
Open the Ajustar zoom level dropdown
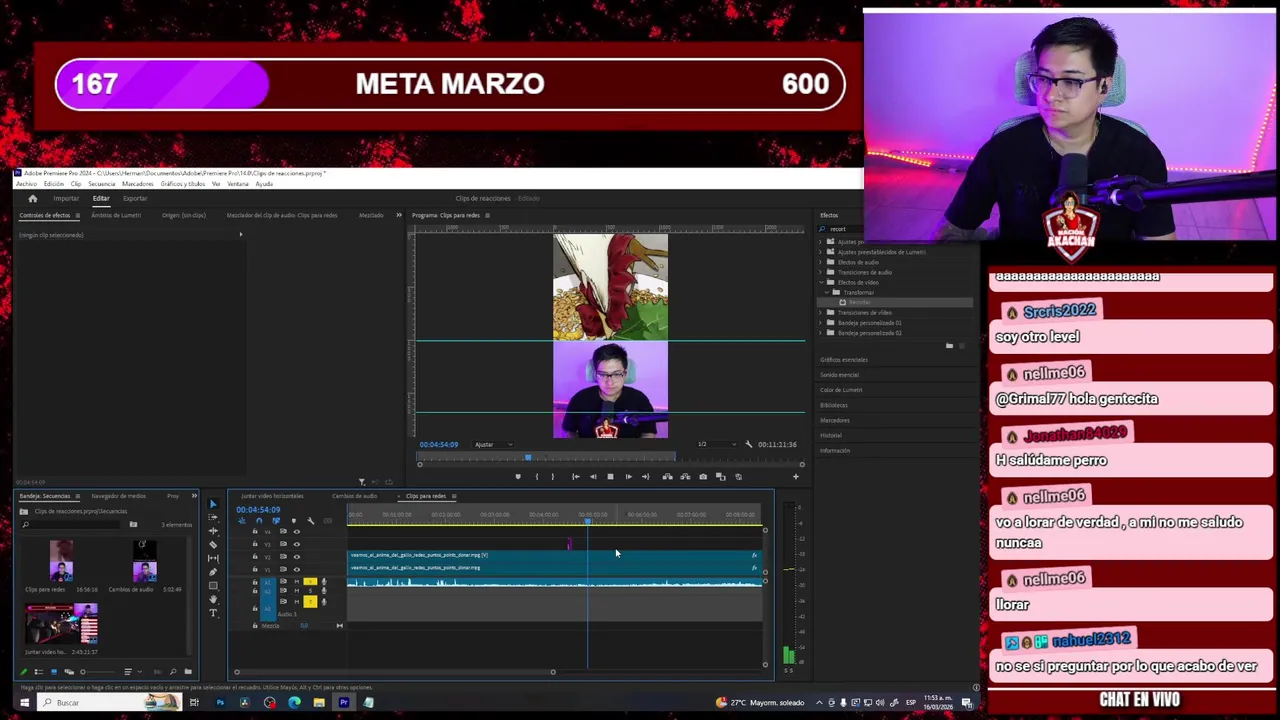pyautogui.click(x=493, y=444)
